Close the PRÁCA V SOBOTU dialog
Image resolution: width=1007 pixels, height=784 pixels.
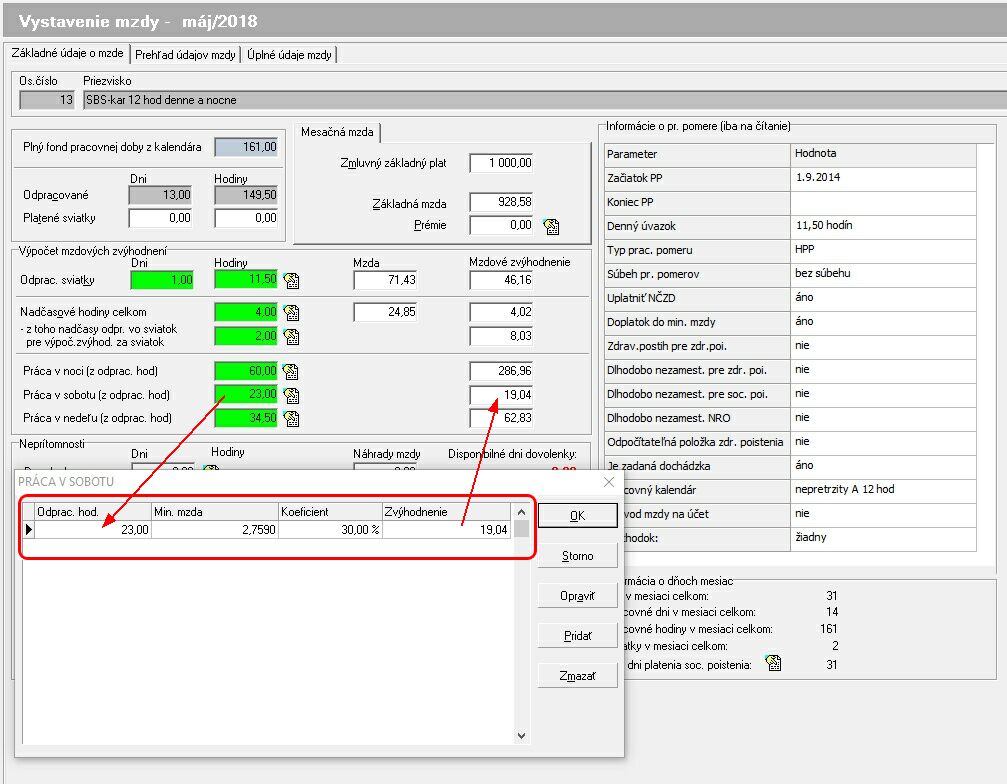coord(609,482)
